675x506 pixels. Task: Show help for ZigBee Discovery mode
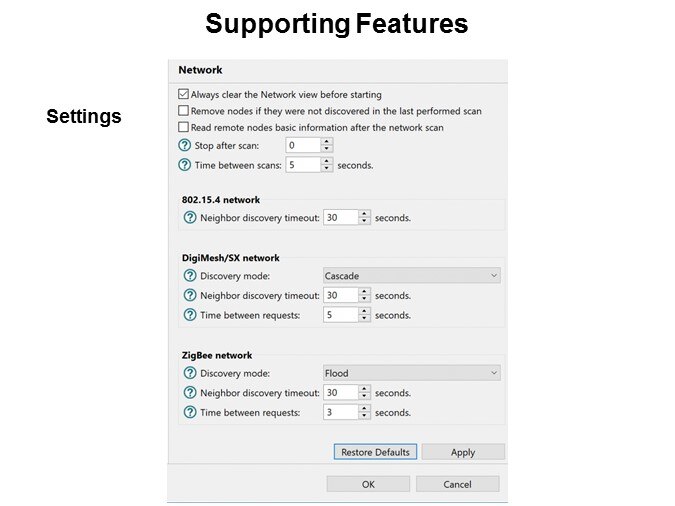(190, 373)
